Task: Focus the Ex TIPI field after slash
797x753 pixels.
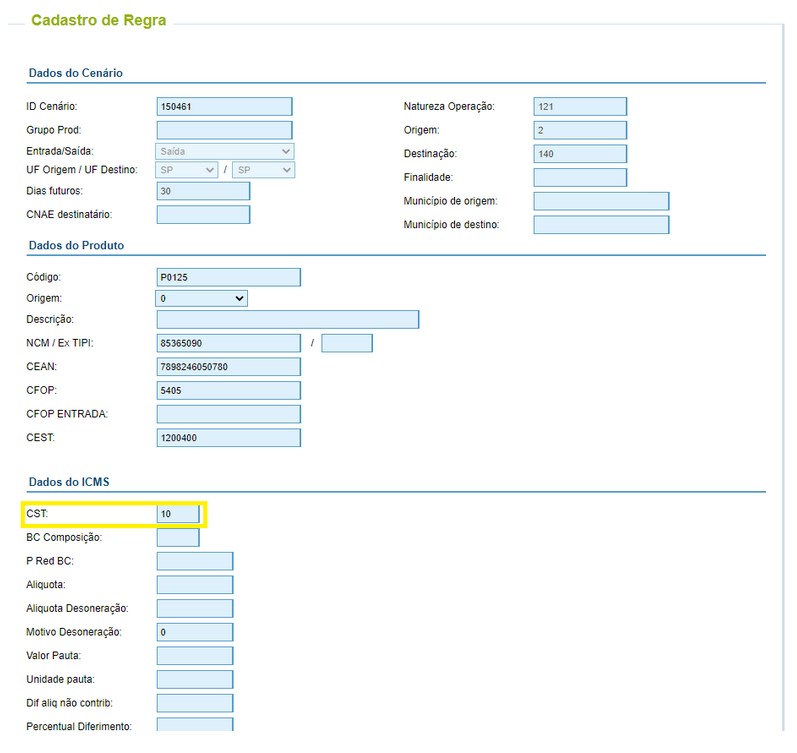Action: [347, 343]
